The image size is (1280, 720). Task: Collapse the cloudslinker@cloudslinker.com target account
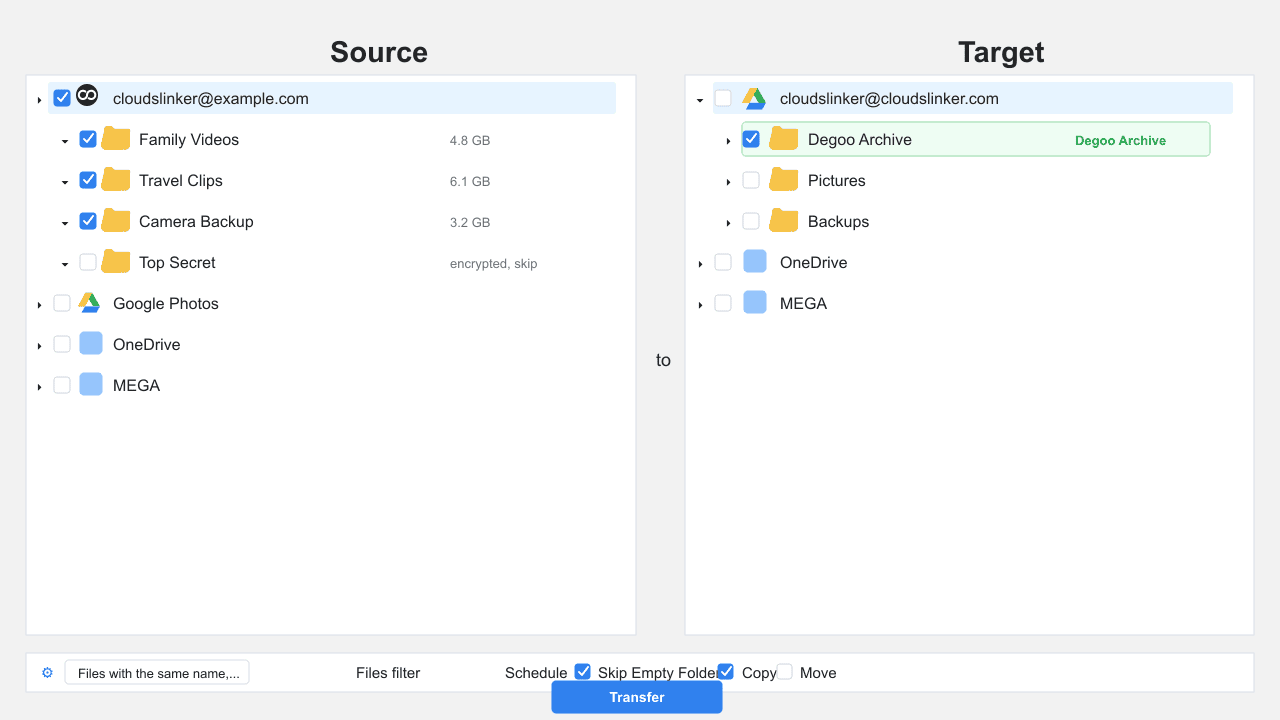click(x=700, y=100)
